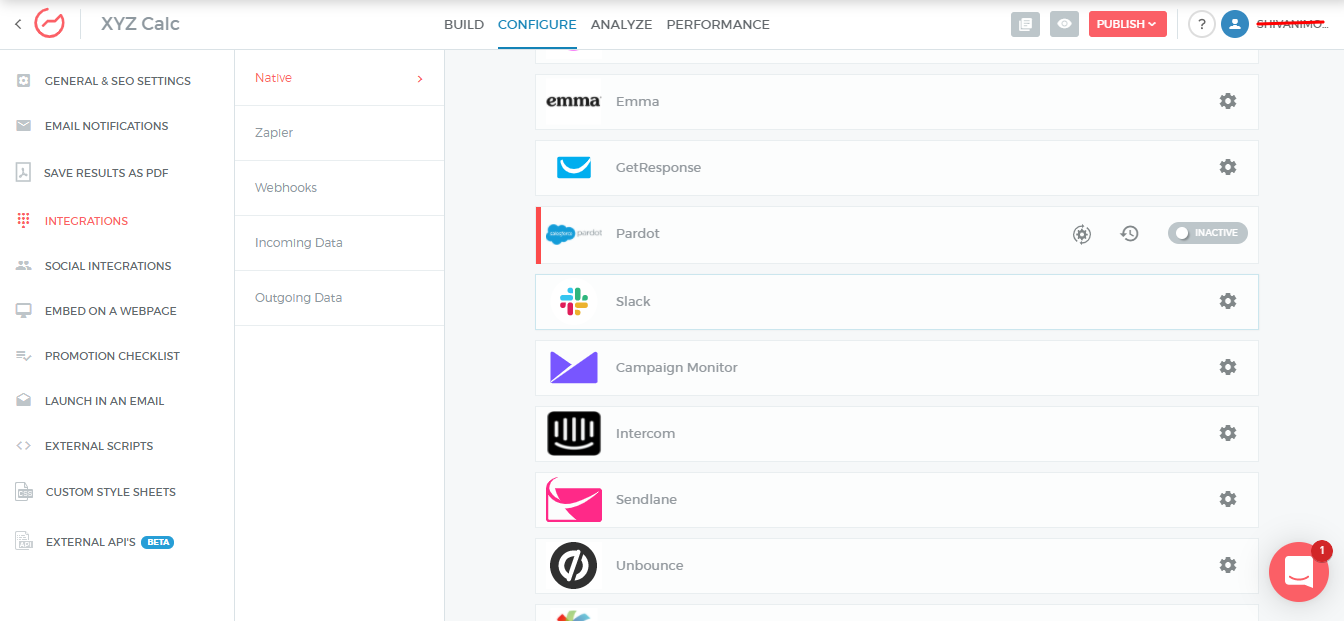Screen dimensions: 1344x621
Task: Click the Promotion Checklist icon
Action: click(x=24, y=356)
